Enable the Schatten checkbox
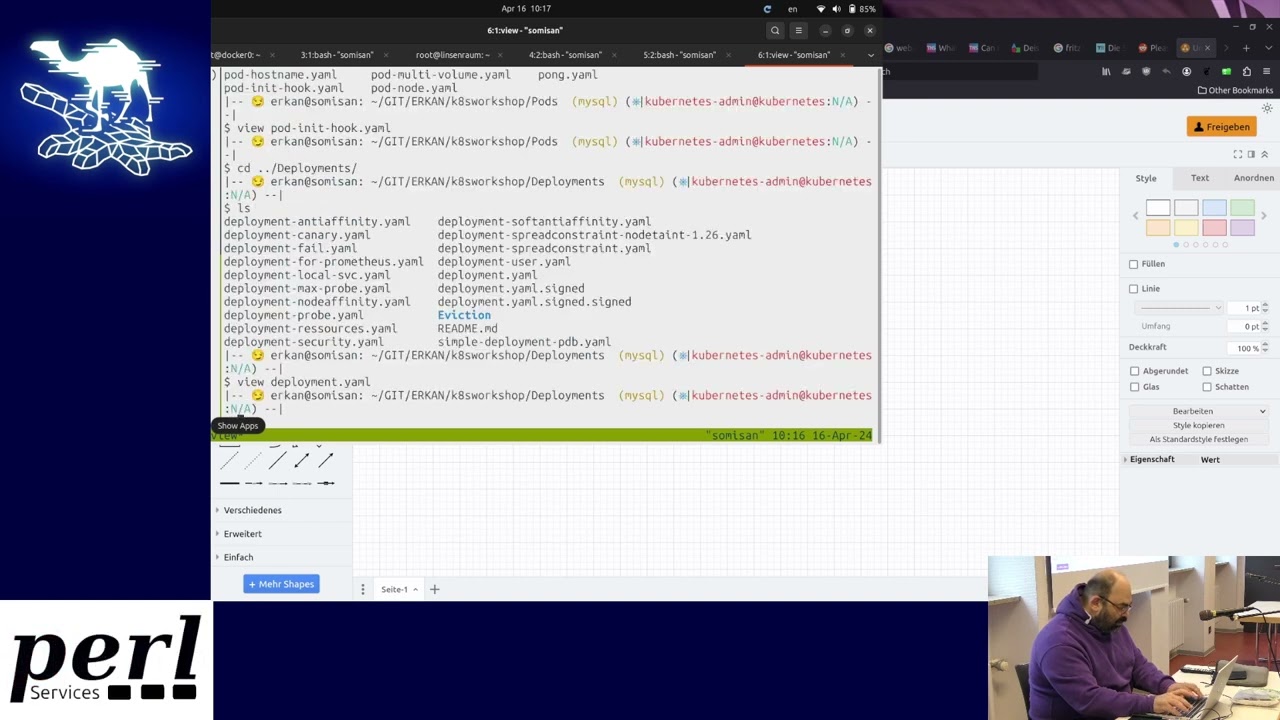The width and height of the screenshot is (1280, 720). 1207,387
